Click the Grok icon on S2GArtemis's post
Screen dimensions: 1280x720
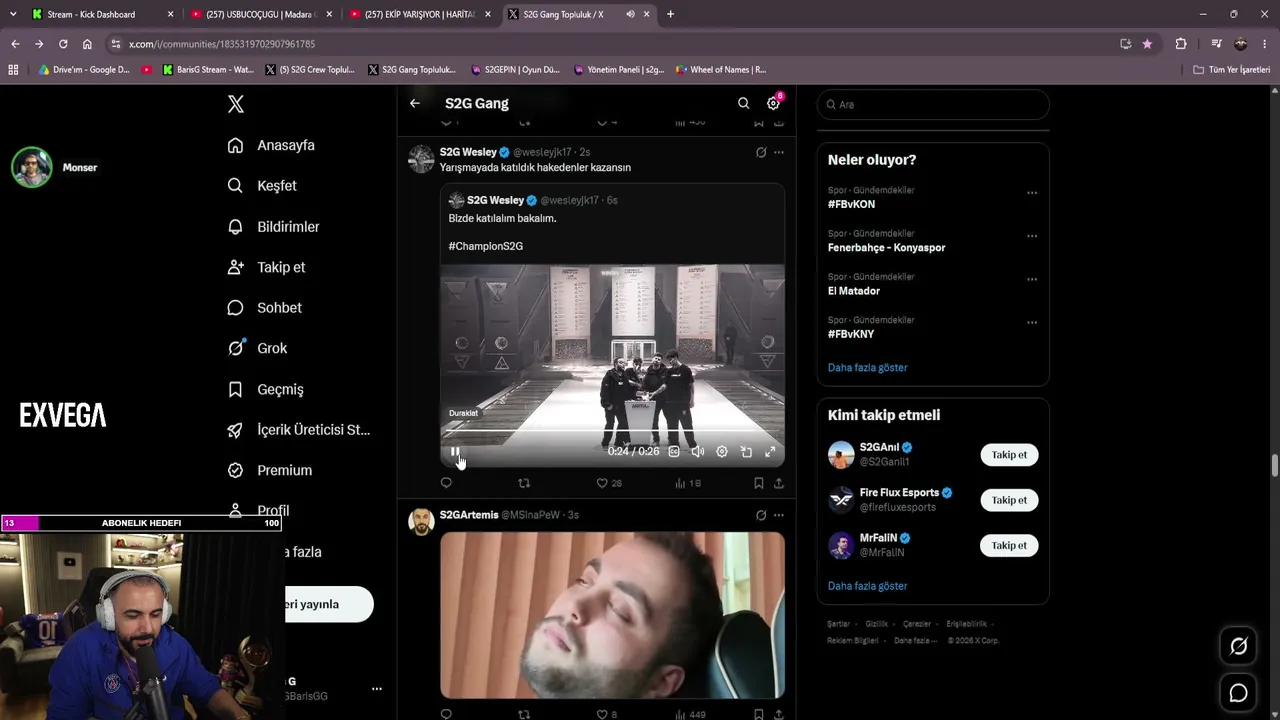click(761, 515)
